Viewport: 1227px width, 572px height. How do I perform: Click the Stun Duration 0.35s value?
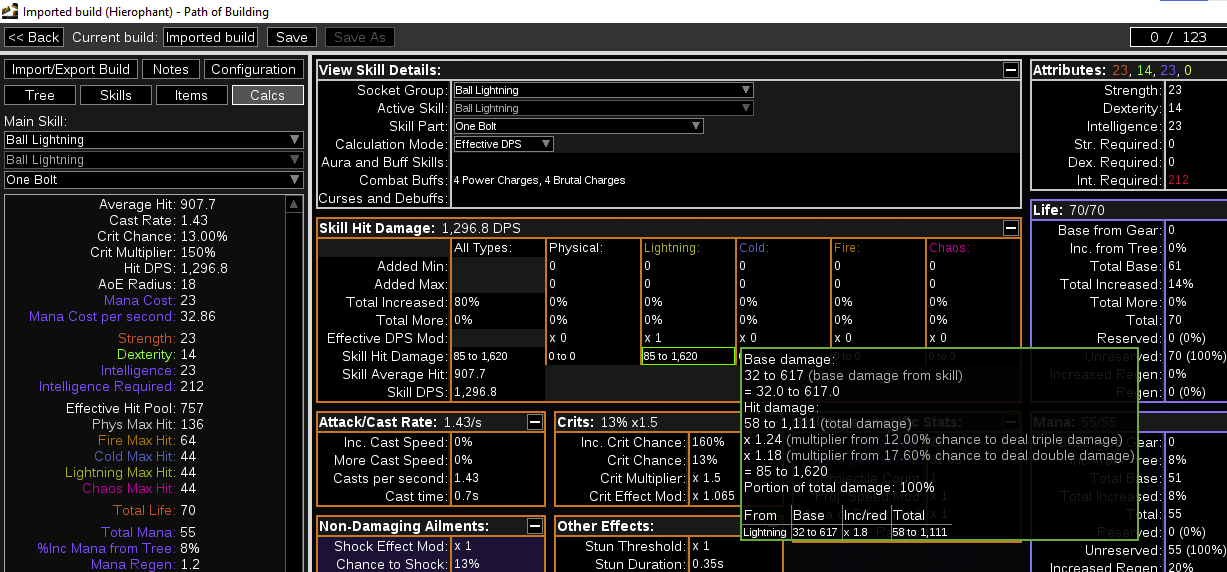(x=708, y=564)
